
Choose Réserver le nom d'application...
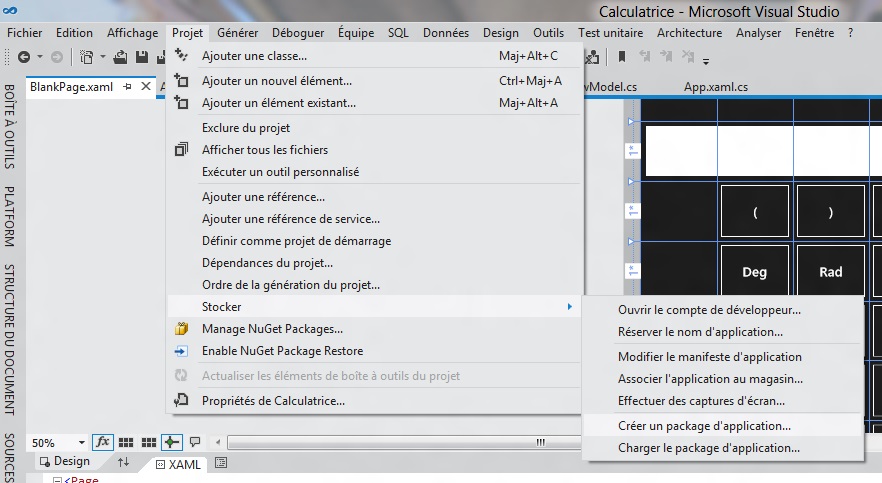point(723,332)
